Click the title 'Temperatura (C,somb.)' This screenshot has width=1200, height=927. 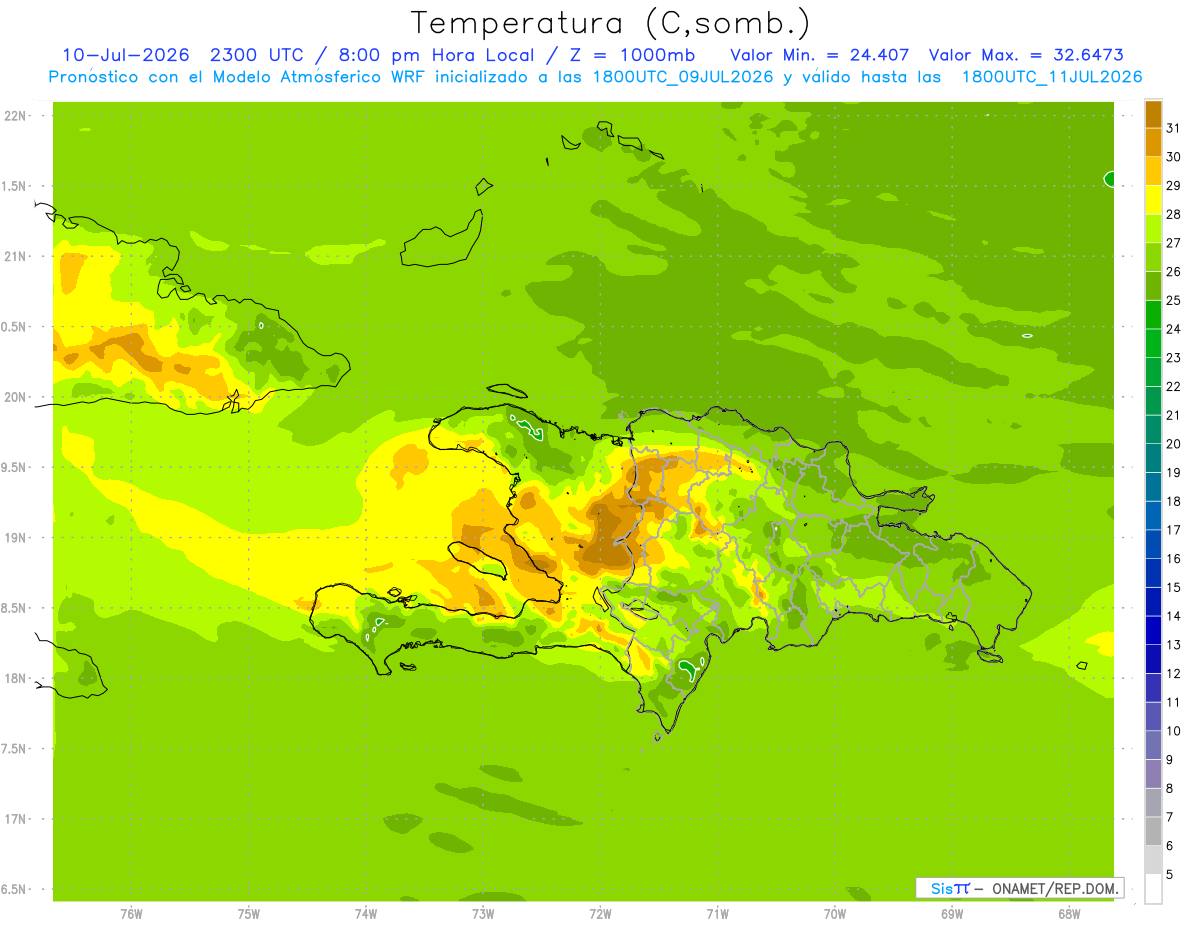pos(611,23)
